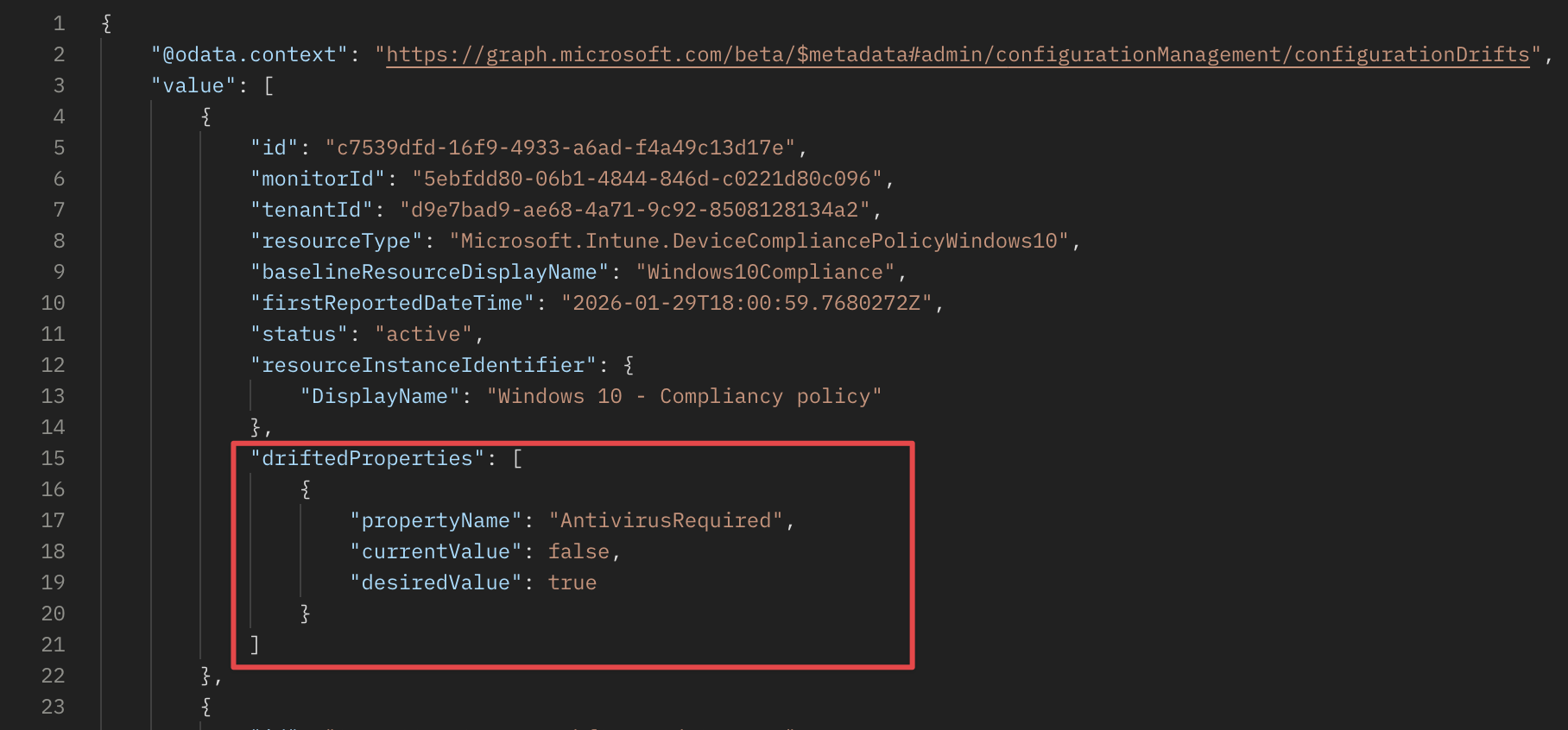Click line number 15 in the gutter
The width and height of the screenshot is (1568, 730).
click(x=53, y=458)
